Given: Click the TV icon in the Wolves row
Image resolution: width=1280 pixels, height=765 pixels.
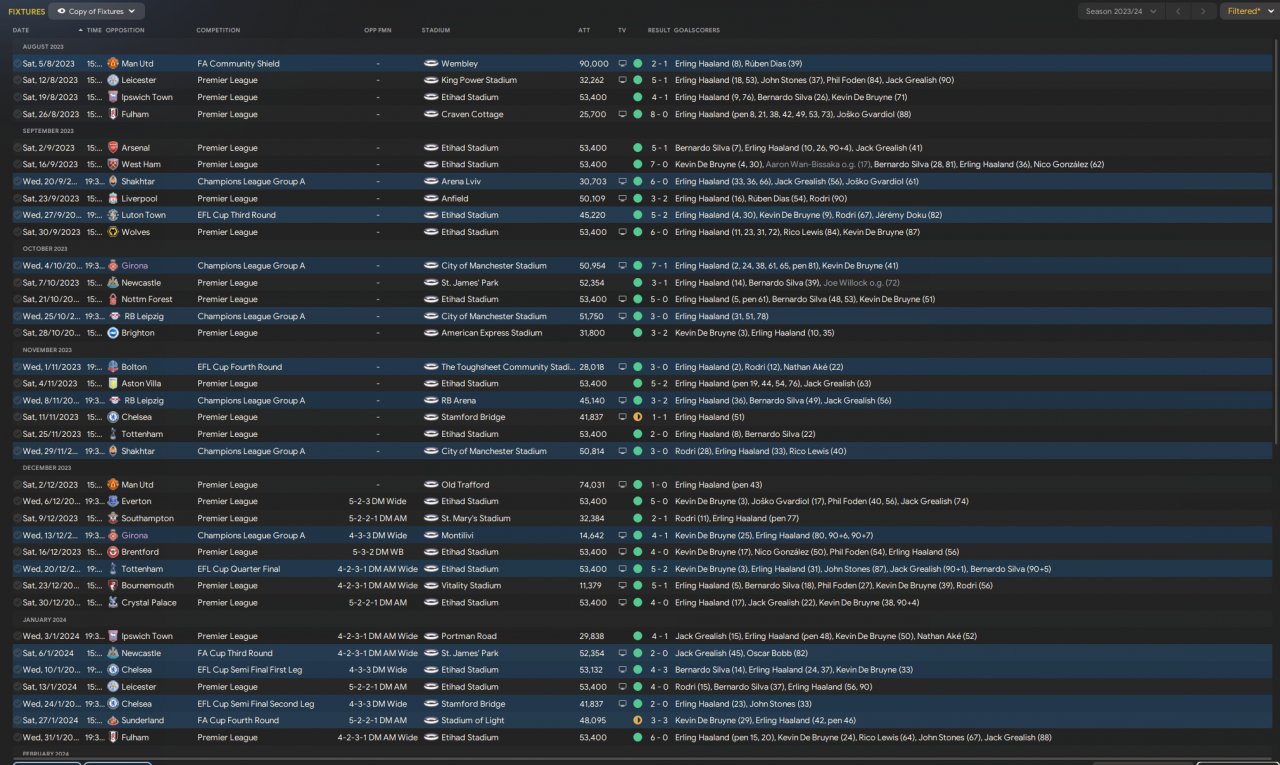Looking at the screenshot, I should pos(622,232).
